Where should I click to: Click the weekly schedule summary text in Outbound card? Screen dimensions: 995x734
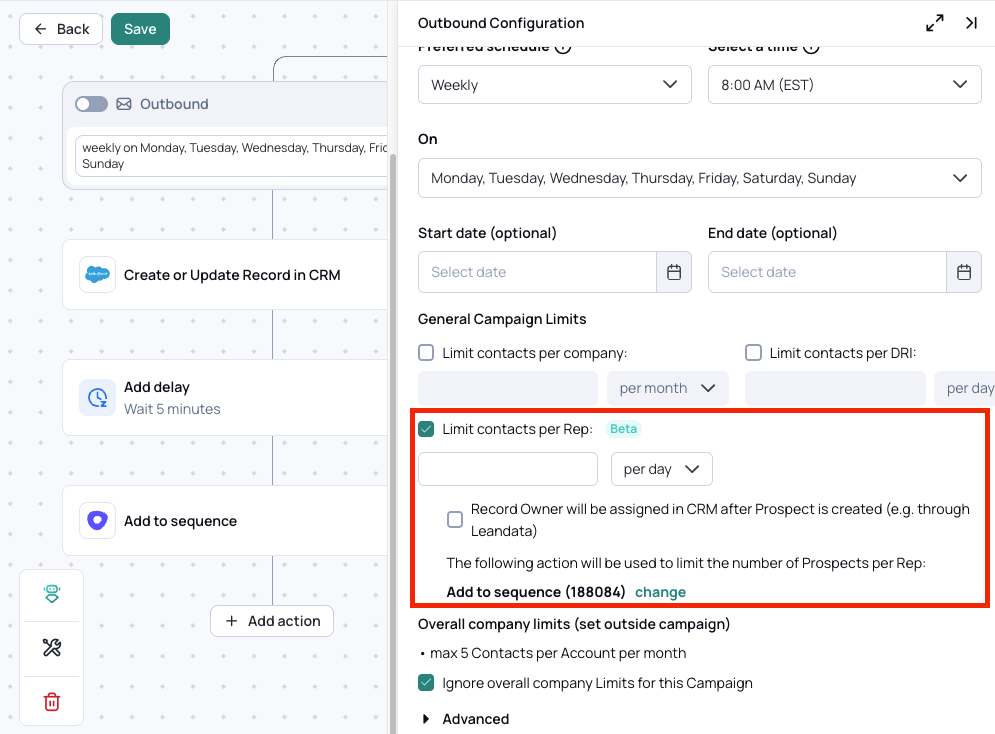234,155
